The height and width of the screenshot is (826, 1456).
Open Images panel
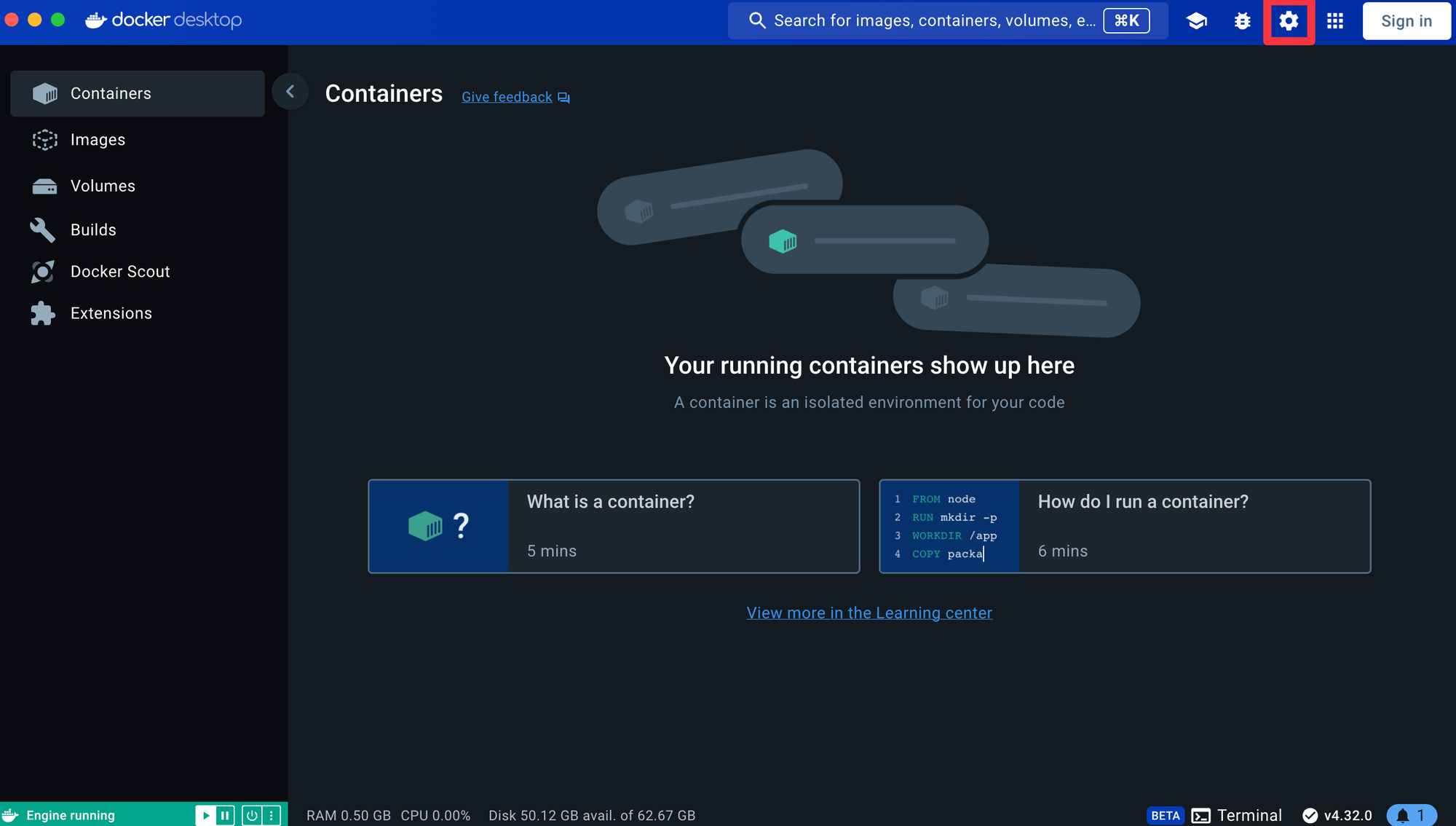click(97, 139)
